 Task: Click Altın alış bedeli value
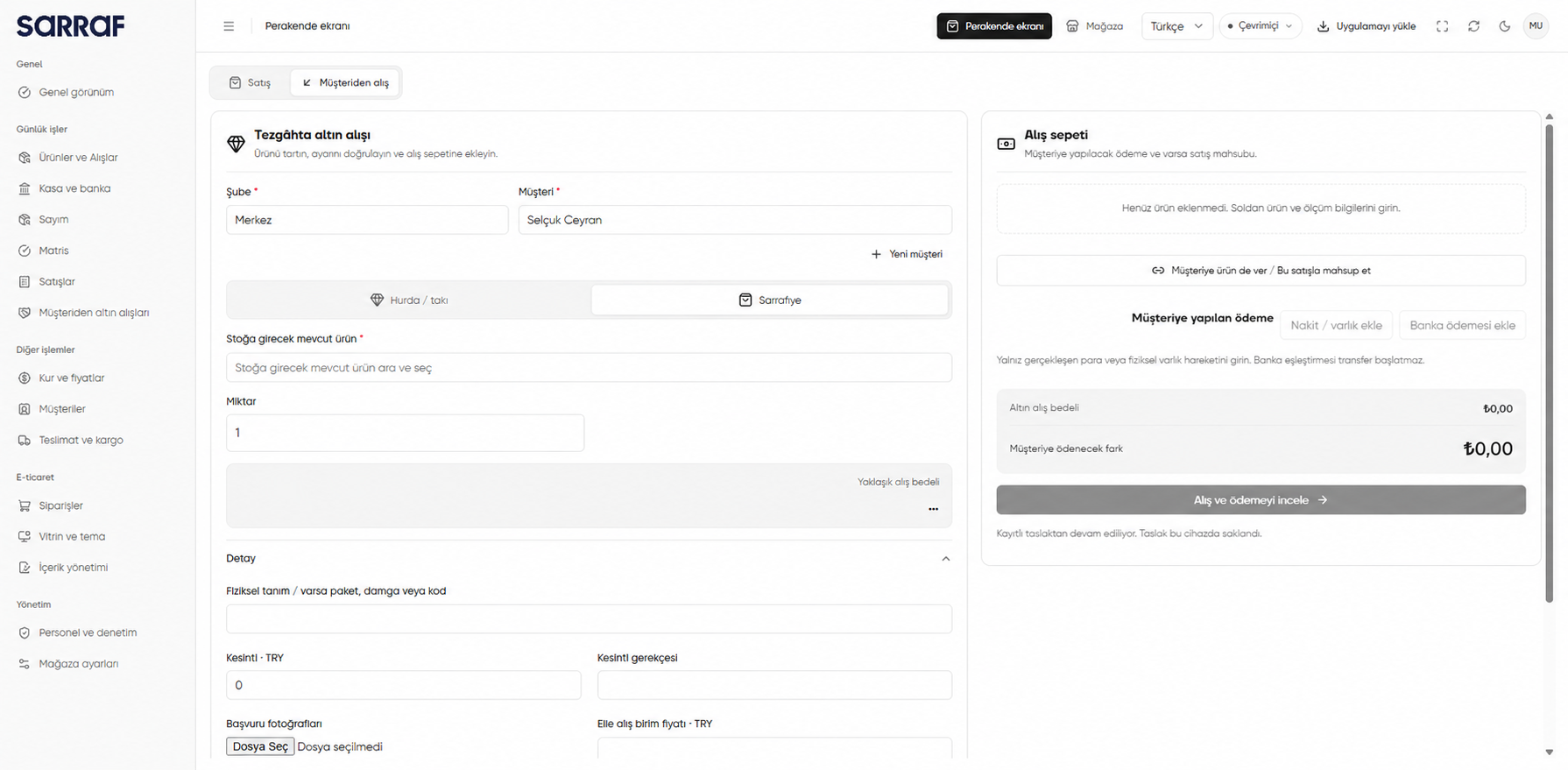[1497, 408]
